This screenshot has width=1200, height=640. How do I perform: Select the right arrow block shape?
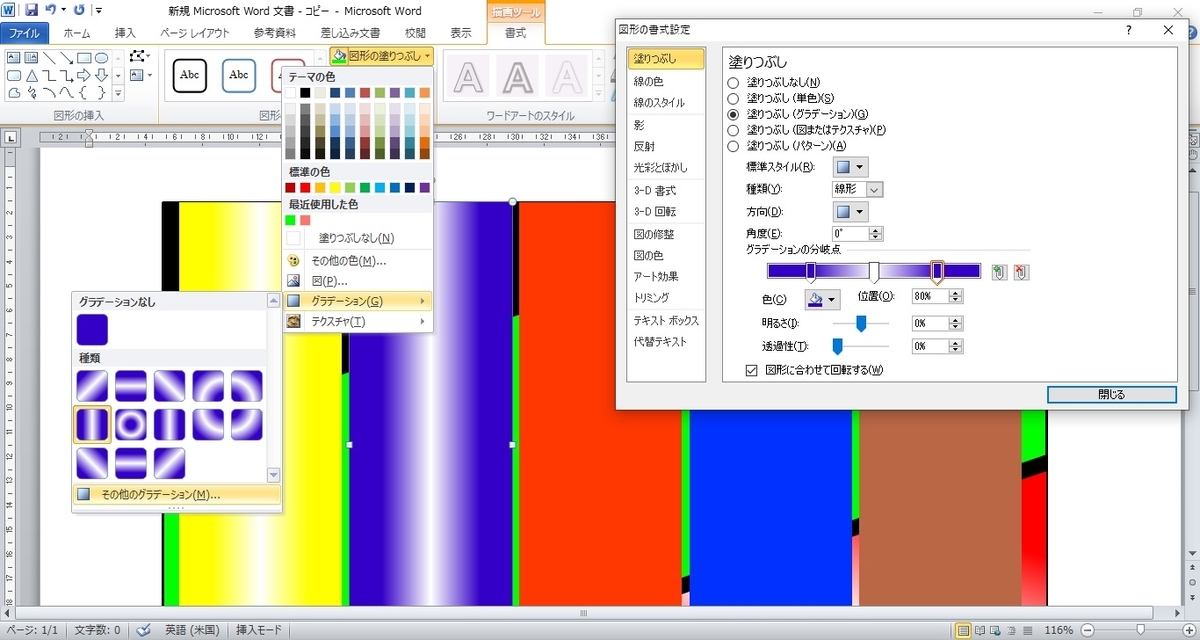point(85,76)
